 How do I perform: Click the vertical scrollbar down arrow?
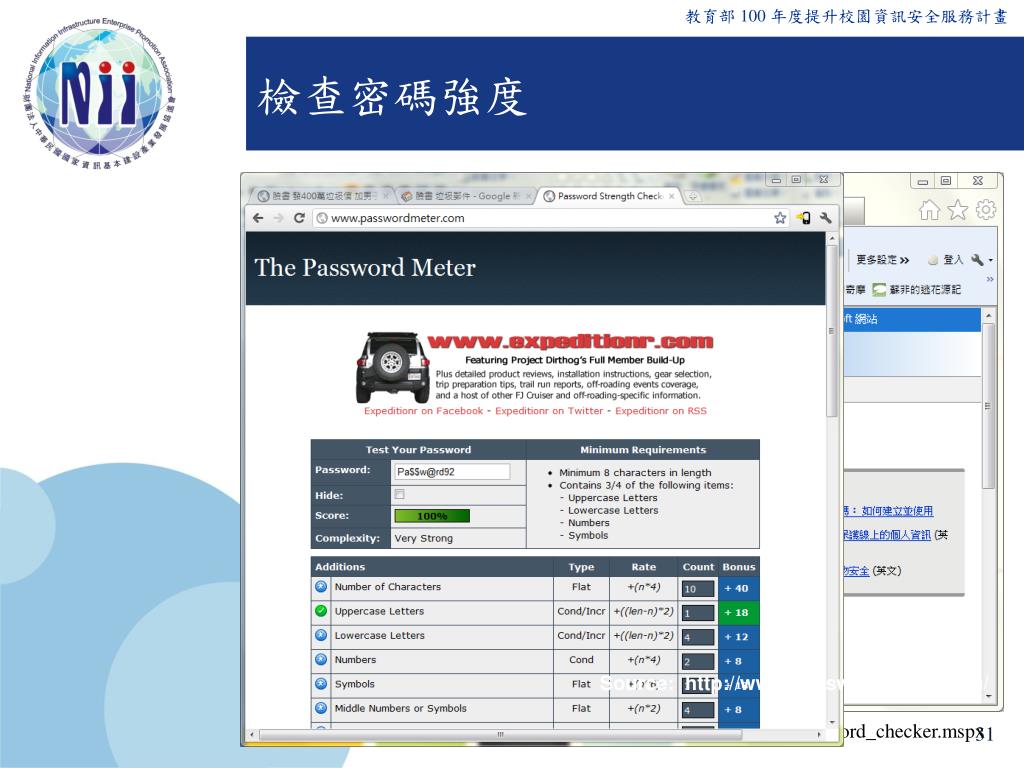point(832,722)
